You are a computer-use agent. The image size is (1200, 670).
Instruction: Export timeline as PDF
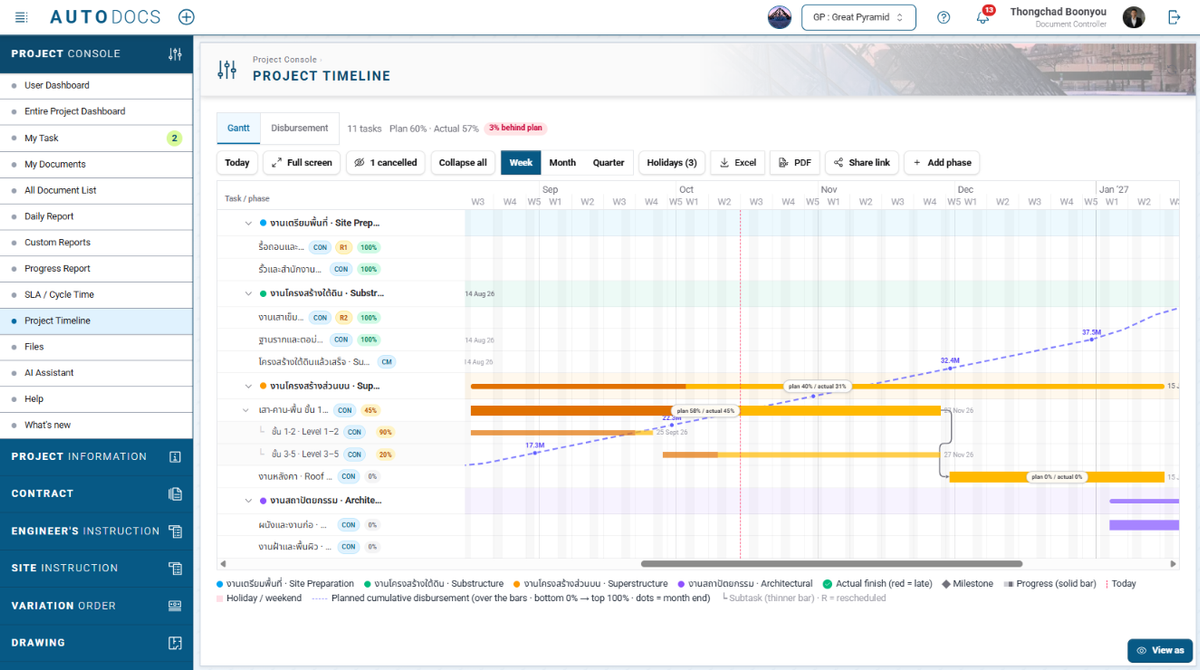(794, 162)
